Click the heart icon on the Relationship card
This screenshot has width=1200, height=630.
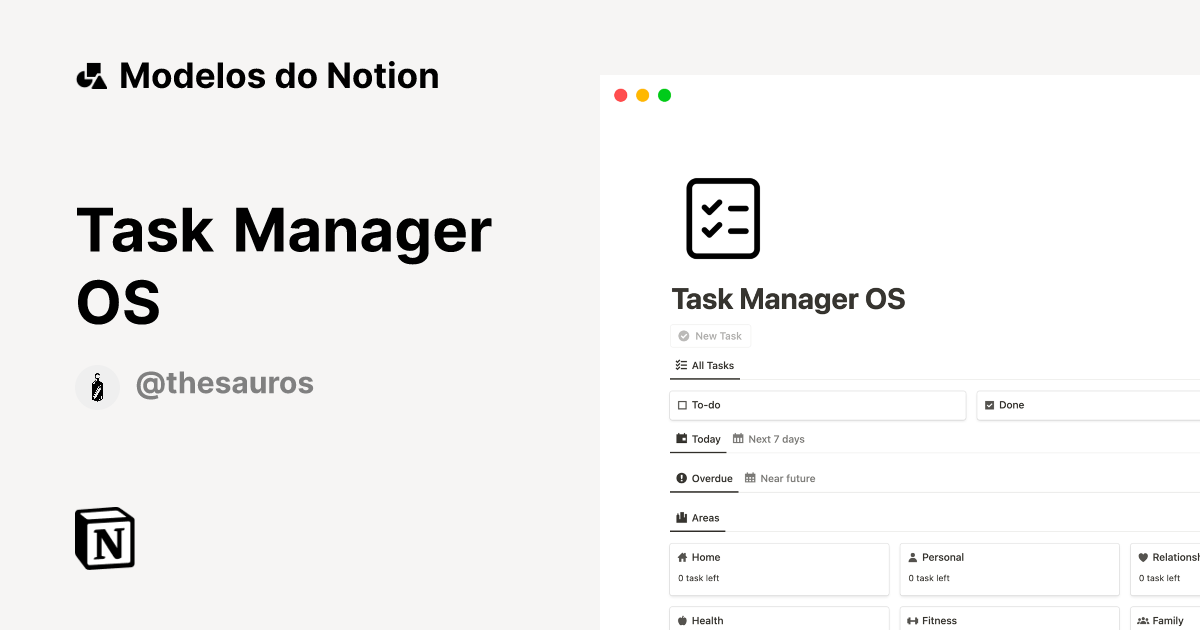pos(1145,557)
